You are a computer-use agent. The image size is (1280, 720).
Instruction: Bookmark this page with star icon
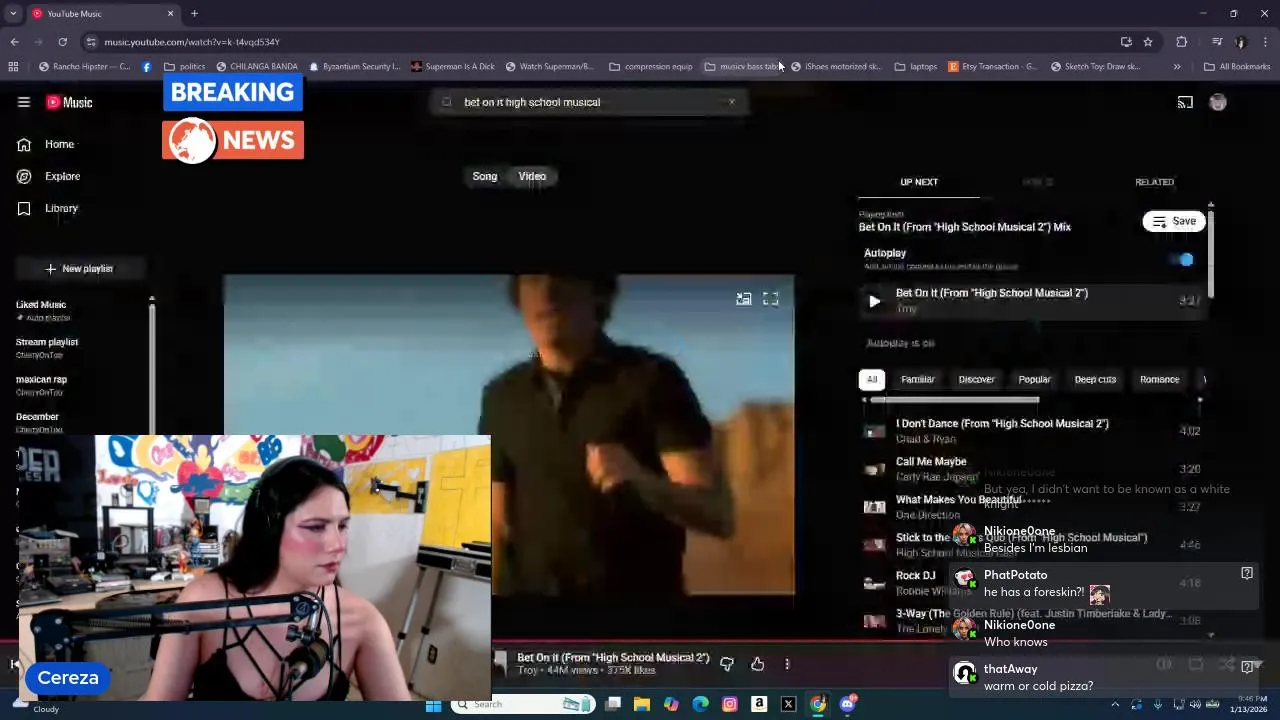1148,42
